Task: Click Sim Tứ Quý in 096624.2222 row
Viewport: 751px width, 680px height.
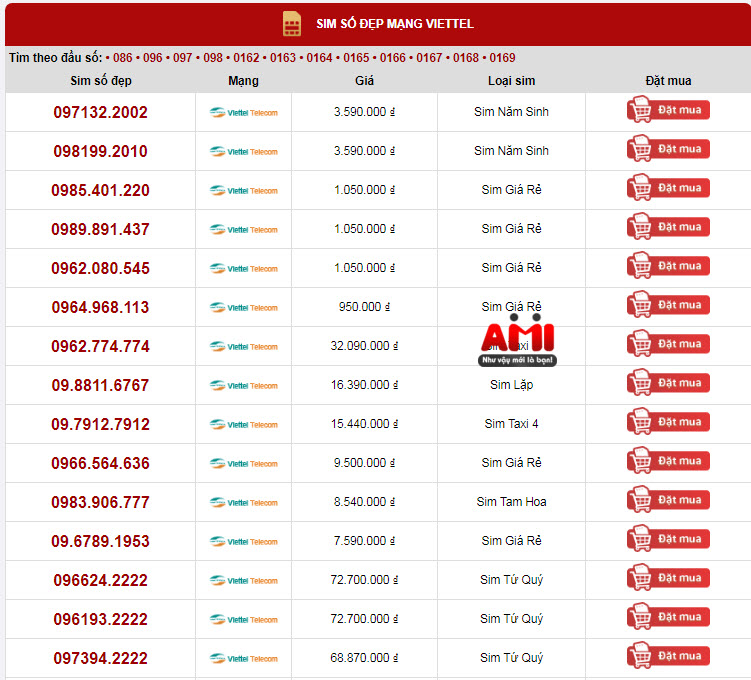Action: coord(511,580)
